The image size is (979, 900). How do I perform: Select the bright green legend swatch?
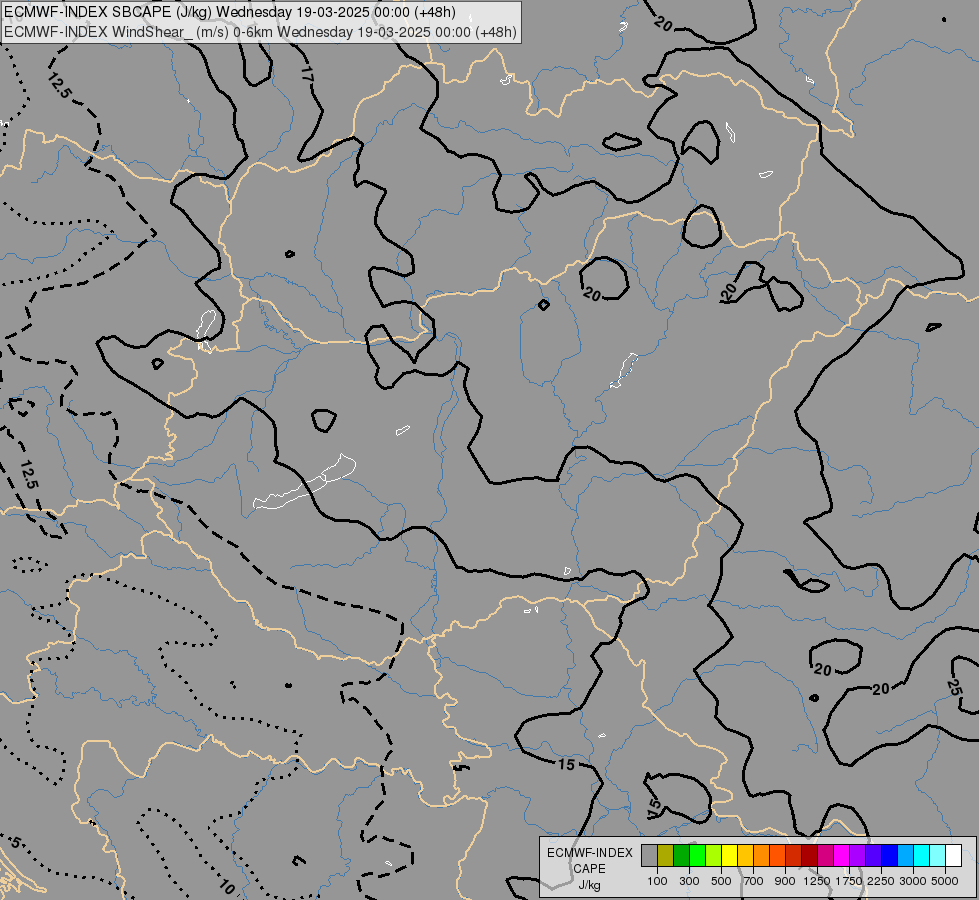coord(697,856)
